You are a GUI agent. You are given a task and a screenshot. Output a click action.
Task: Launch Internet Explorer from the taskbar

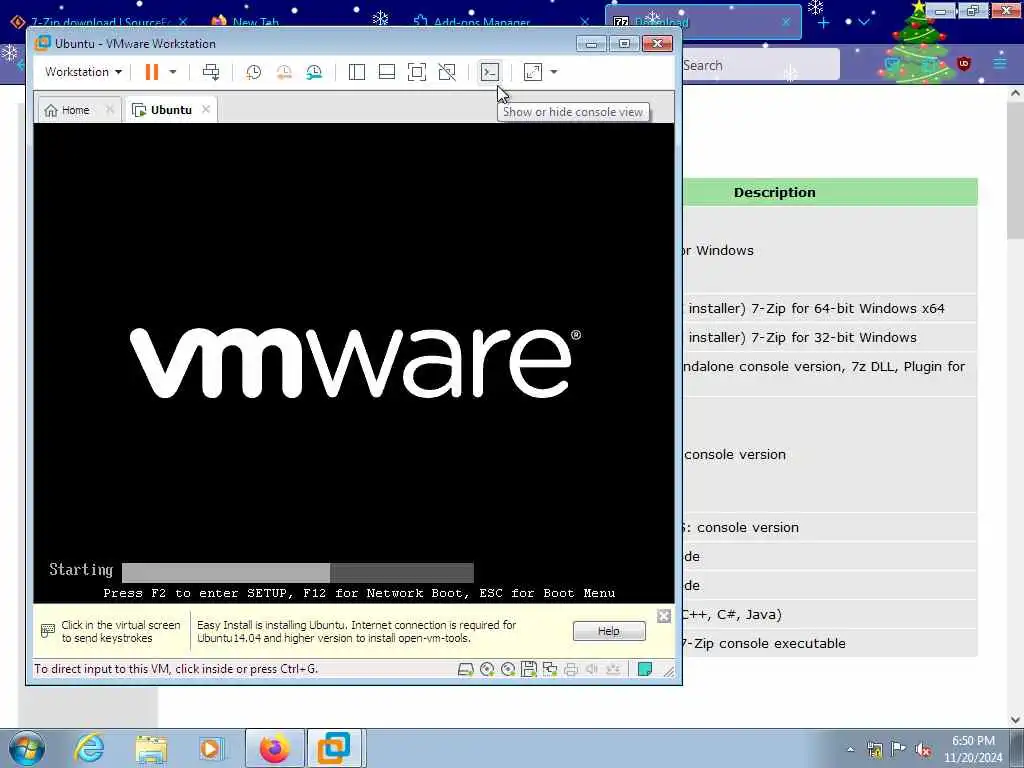[x=89, y=748]
